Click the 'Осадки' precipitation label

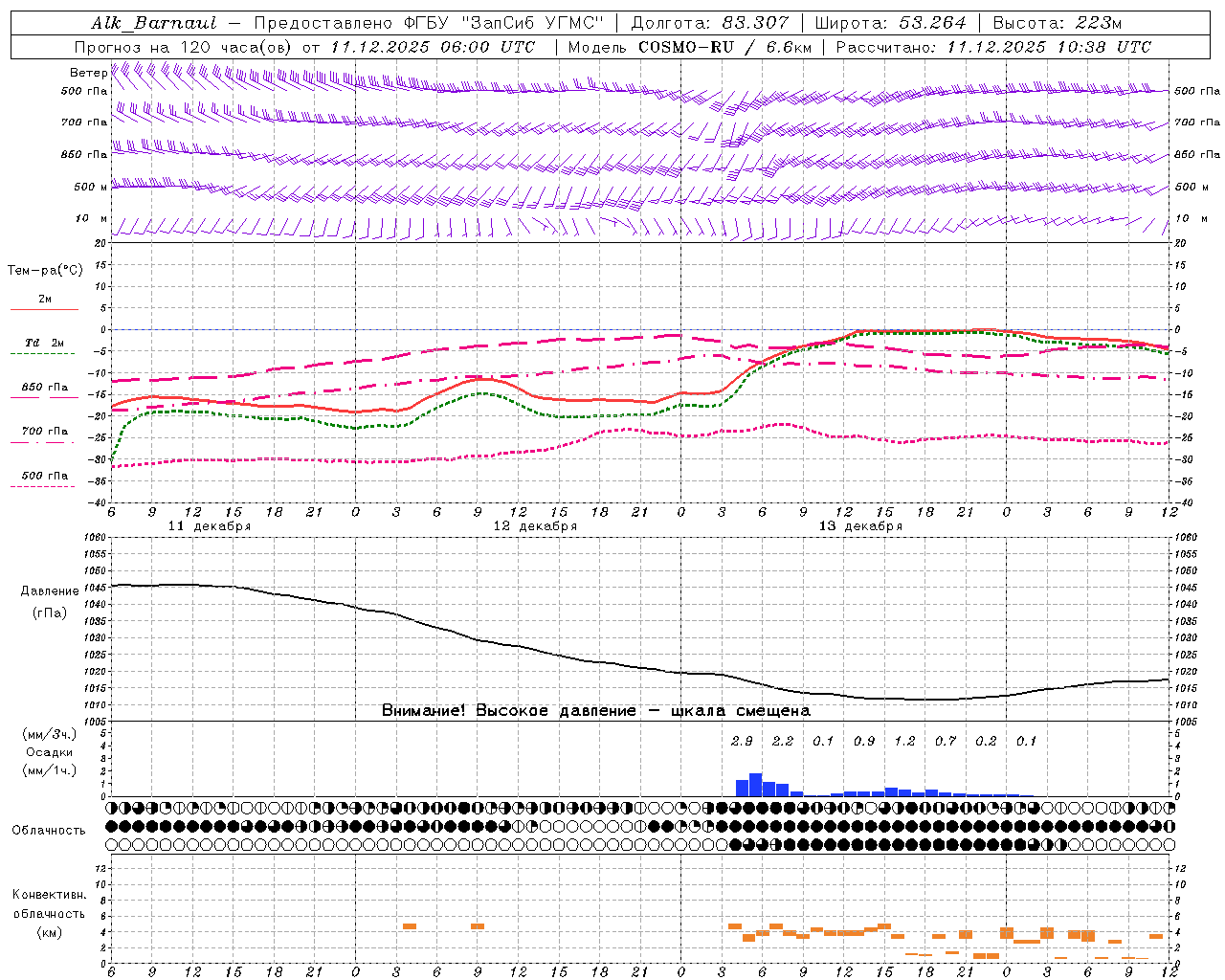coord(50,752)
